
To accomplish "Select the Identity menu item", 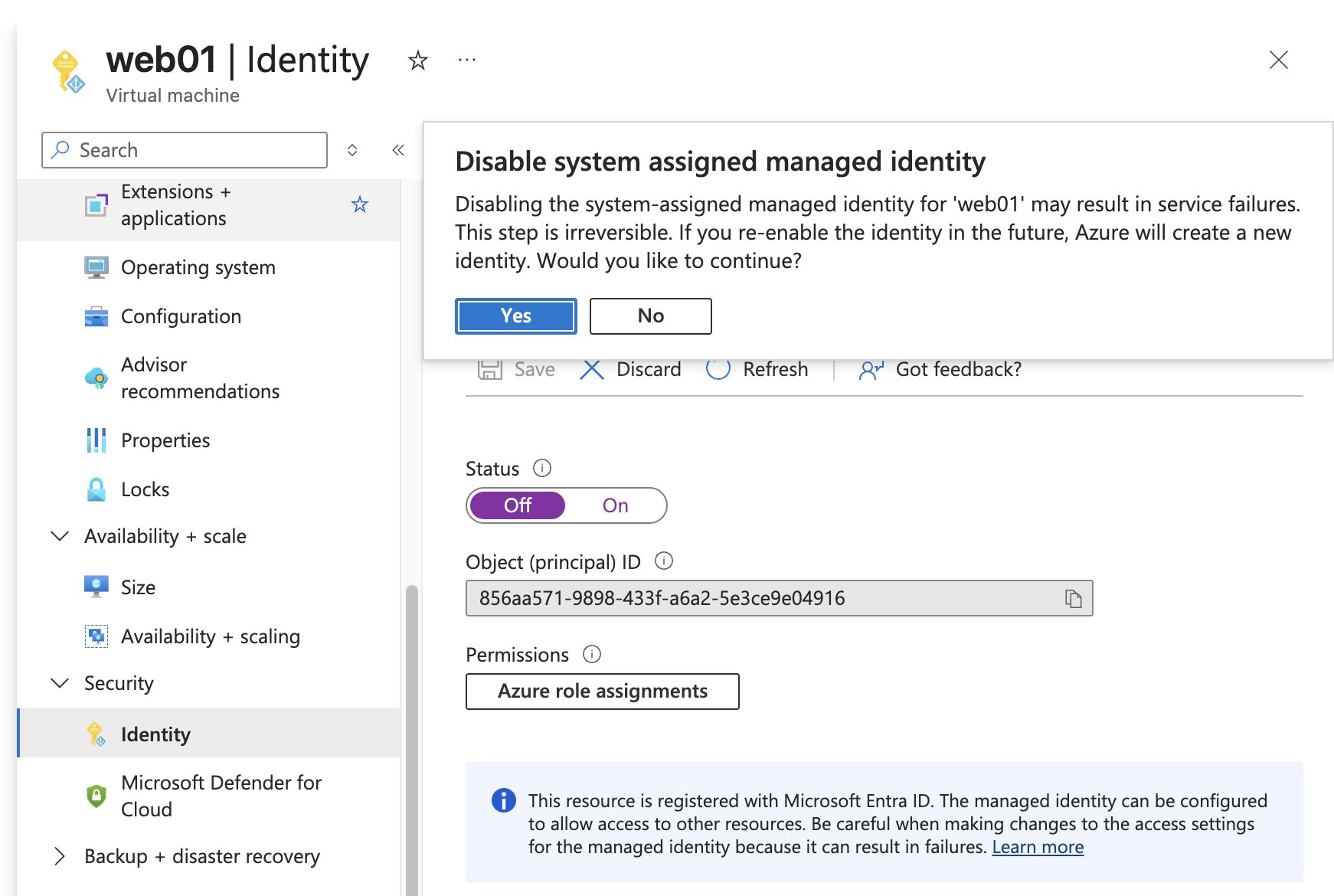I will pyautogui.click(x=208, y=734).
